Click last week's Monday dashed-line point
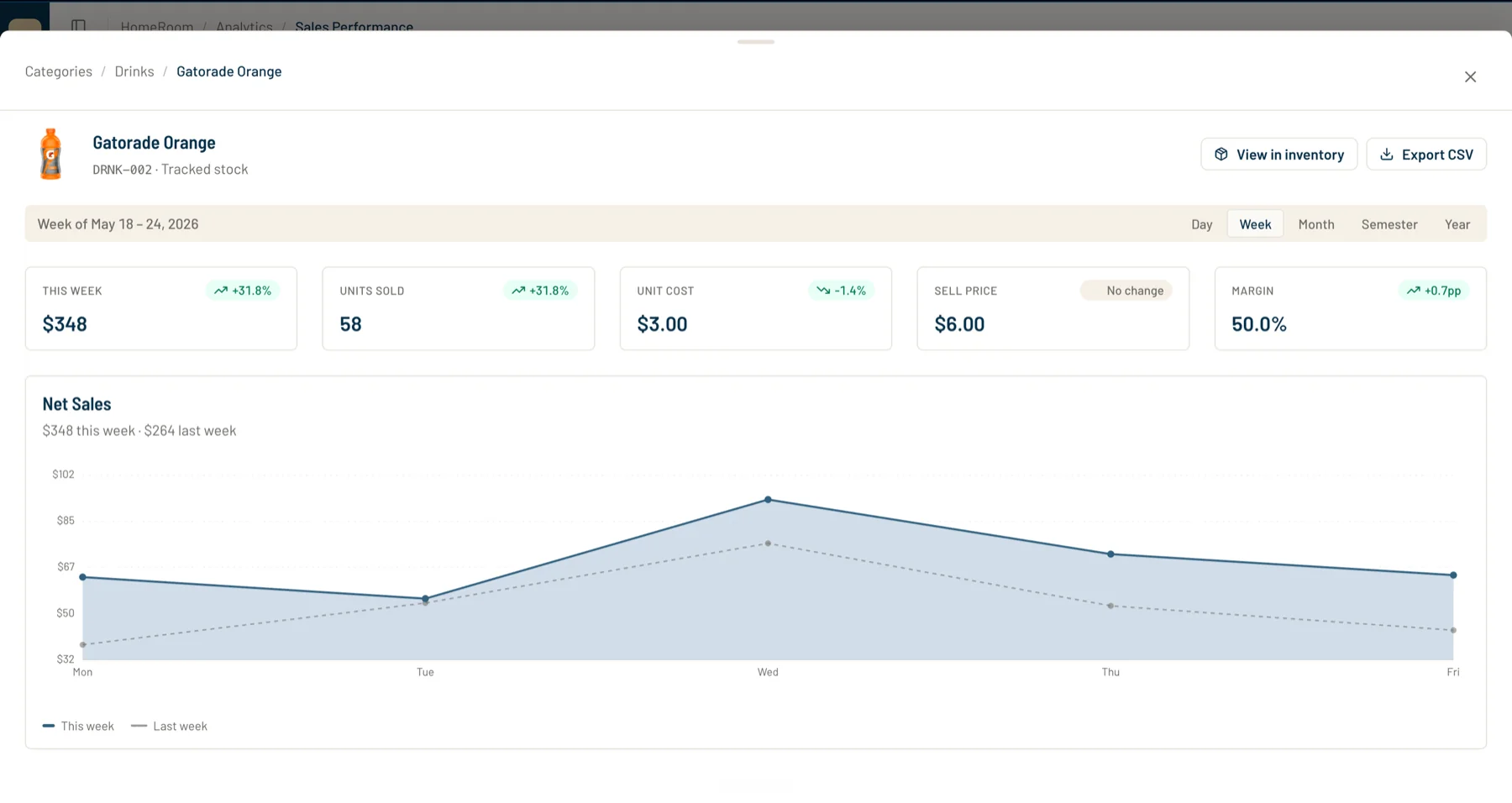1512x803 pixels. (82, 645)
